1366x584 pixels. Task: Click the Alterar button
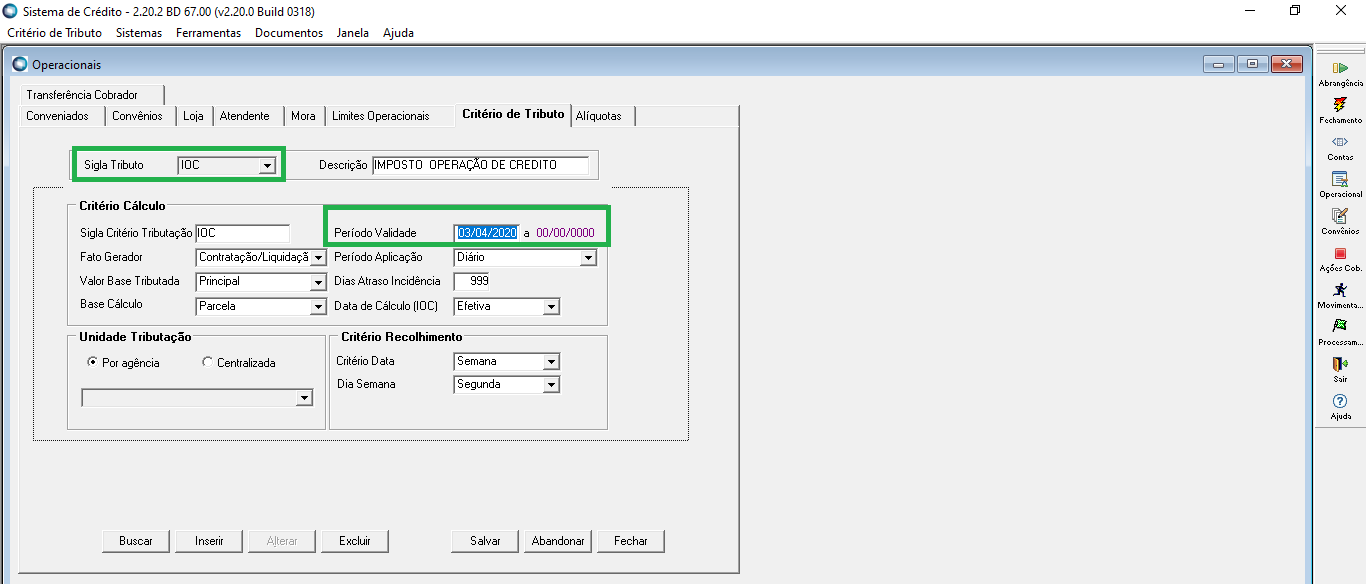coord(282,541)
